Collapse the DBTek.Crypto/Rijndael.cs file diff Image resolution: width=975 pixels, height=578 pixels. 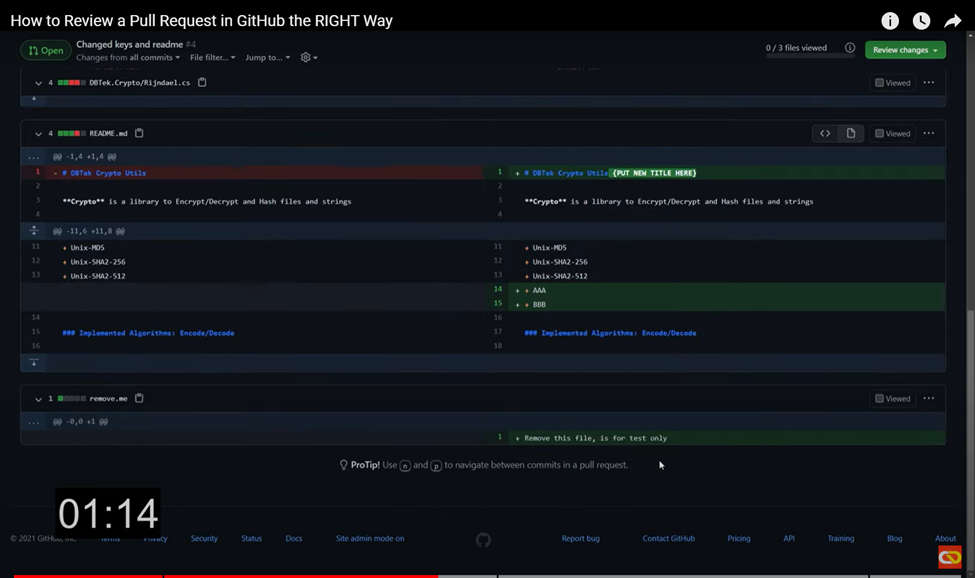pos(38,83)
